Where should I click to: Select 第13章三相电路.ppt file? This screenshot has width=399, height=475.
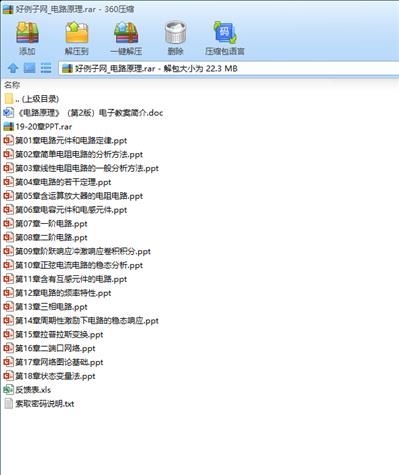(45, 307)
